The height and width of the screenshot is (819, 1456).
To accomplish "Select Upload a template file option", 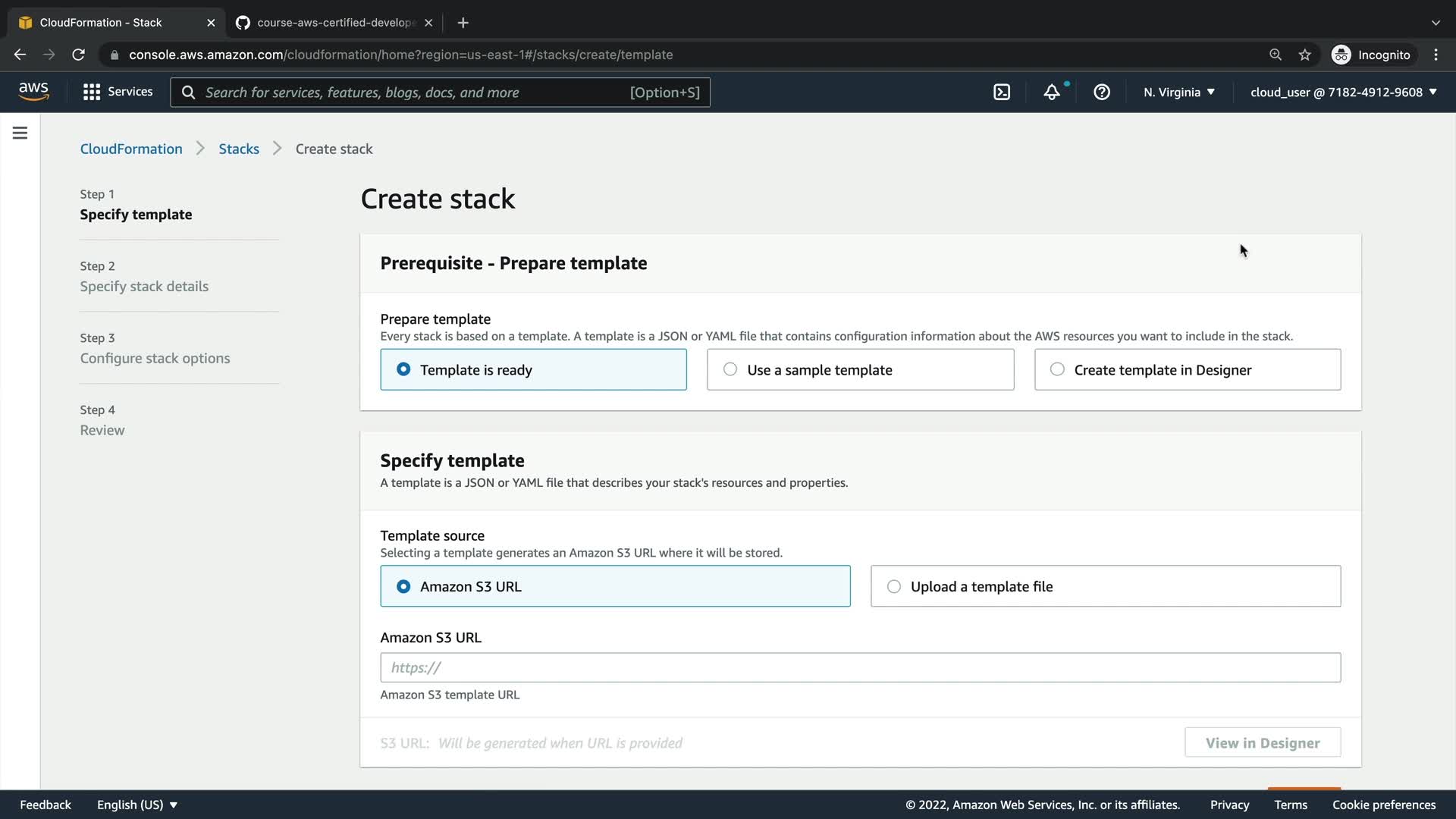I will click(x=1105, y=586).
